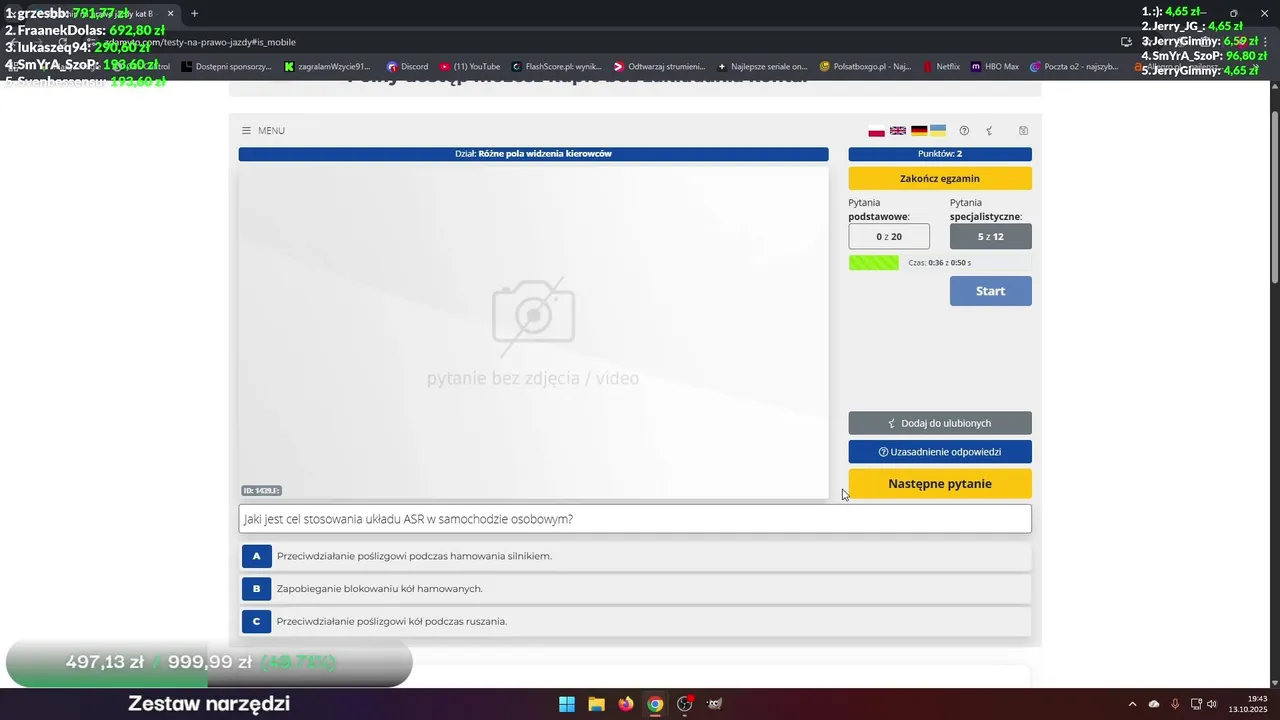Click the favorites icon beside help

pyautogui.click(x=990, y=131)
